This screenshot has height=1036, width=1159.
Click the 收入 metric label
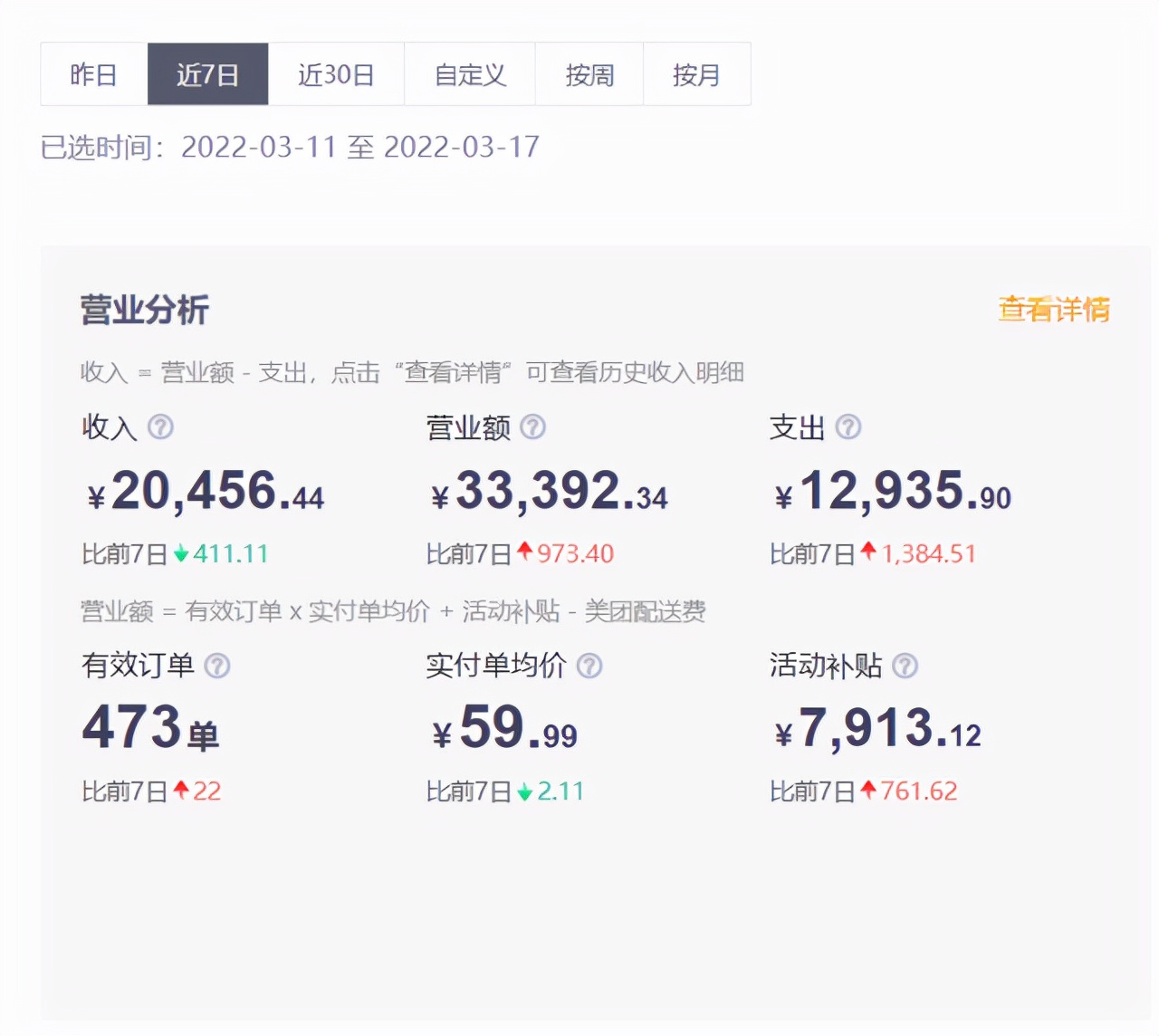[110, 427]
